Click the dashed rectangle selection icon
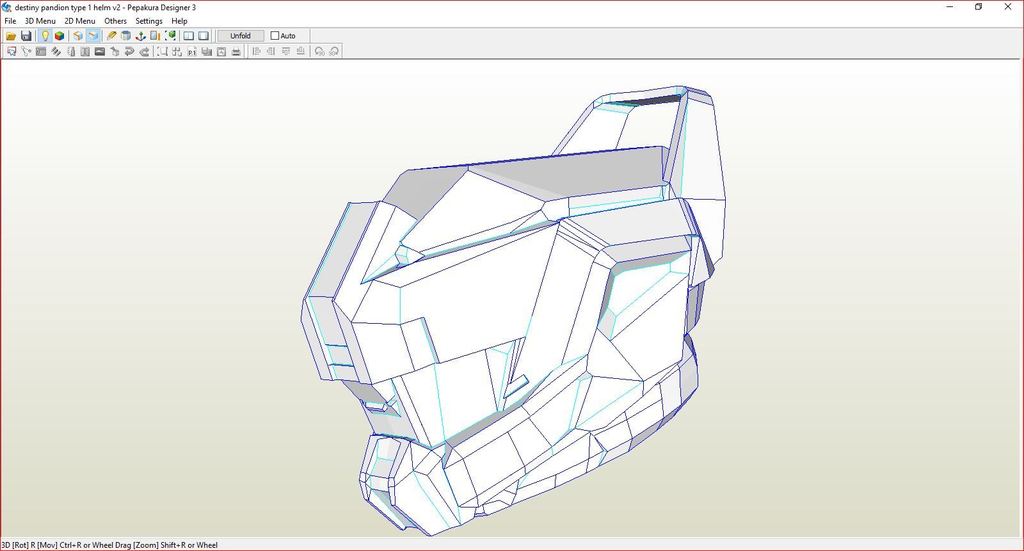The image size is (1024, 551). pyautogui.click(x=162, y=52)
